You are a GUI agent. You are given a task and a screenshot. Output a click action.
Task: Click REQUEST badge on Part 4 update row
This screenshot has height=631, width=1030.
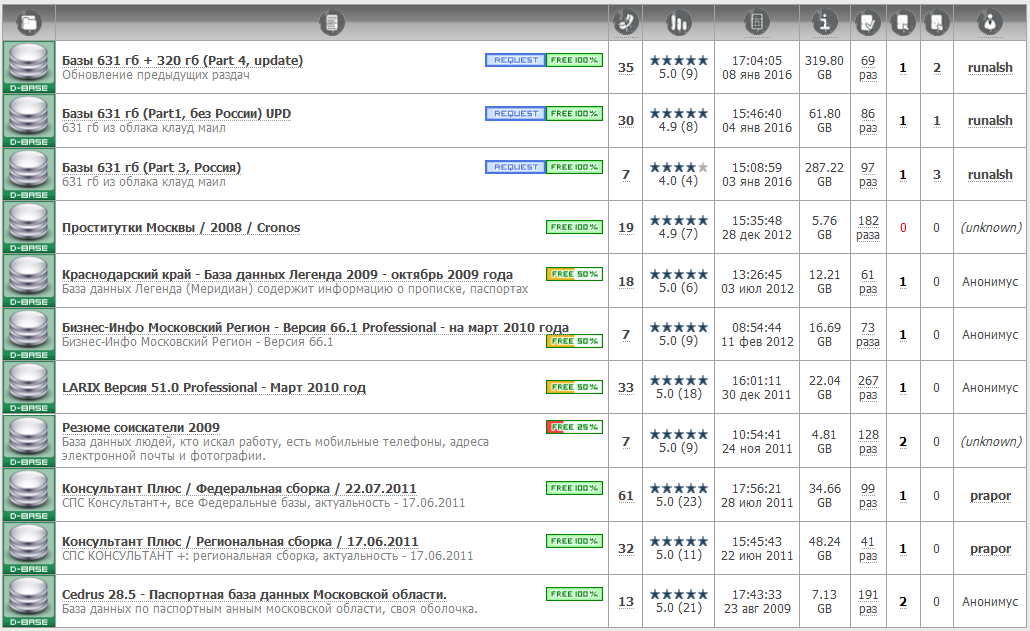tap(516, 60)
